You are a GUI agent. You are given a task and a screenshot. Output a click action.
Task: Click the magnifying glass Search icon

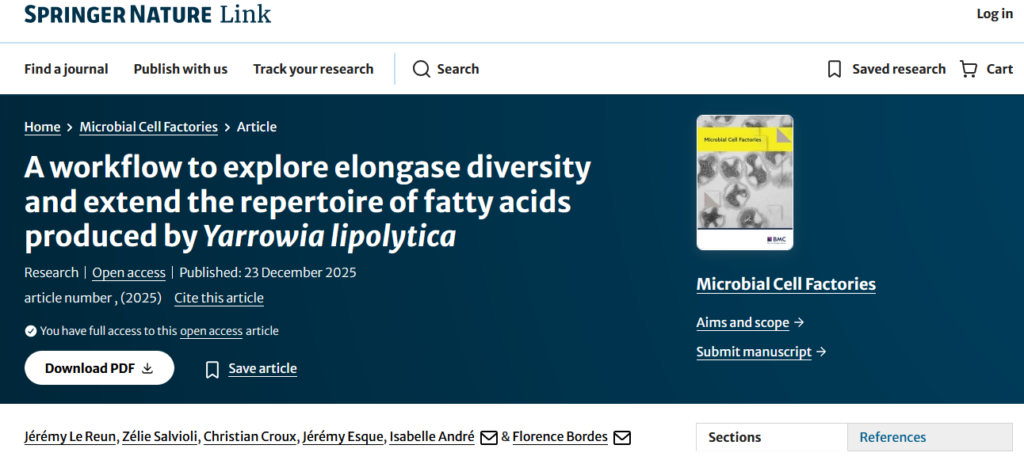coord(421,69)
